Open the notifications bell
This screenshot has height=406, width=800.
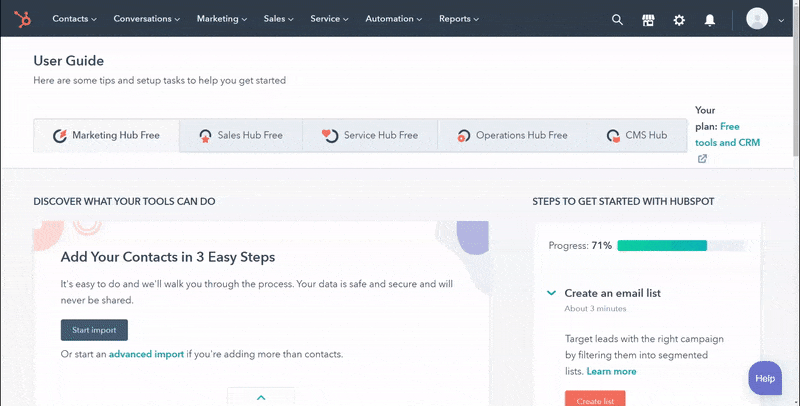[710, 20]
